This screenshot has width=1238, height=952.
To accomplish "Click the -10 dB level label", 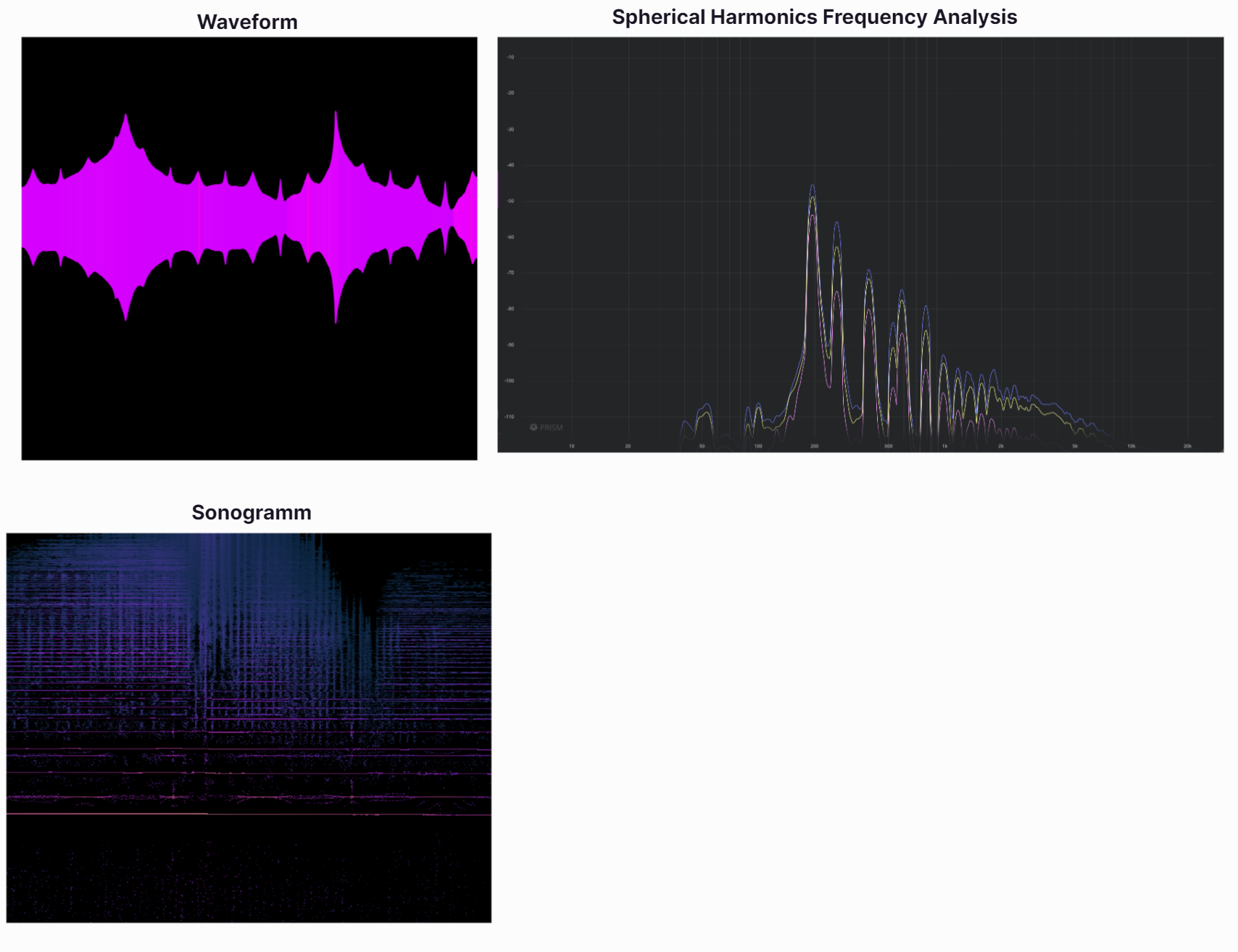I will 510,57.
